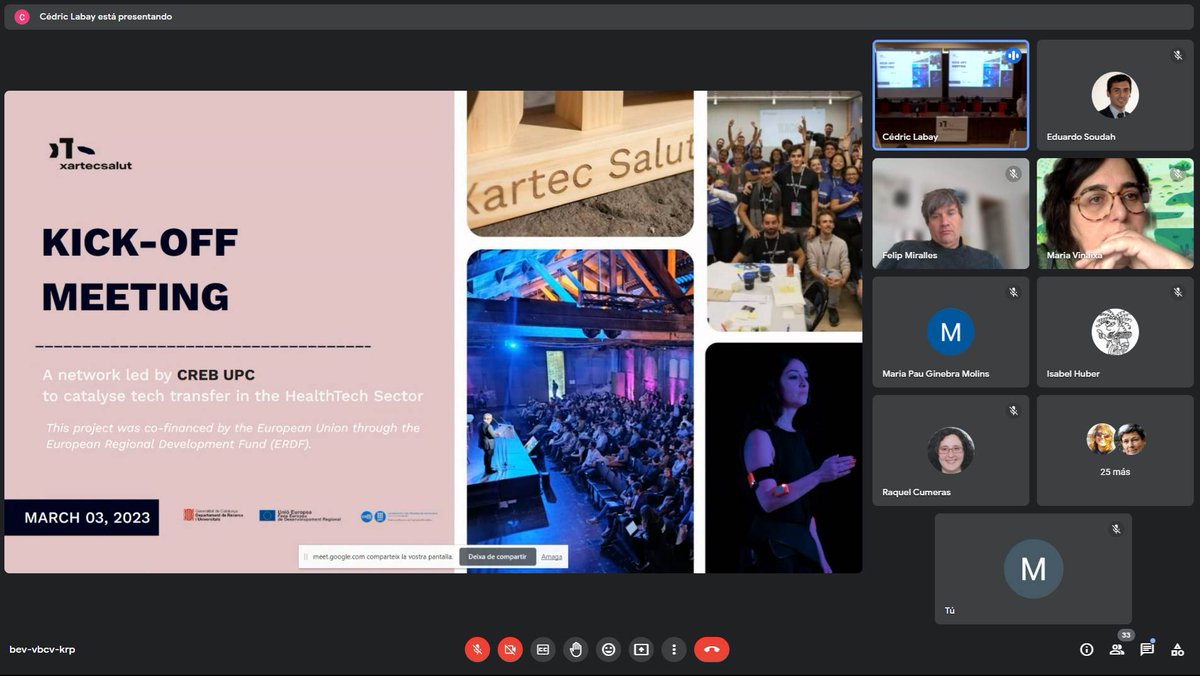The image size is (1200, 676).
Task: Click the Unió Europea logo on the slide
Action: pyautogui.click(x=300, y=516)
